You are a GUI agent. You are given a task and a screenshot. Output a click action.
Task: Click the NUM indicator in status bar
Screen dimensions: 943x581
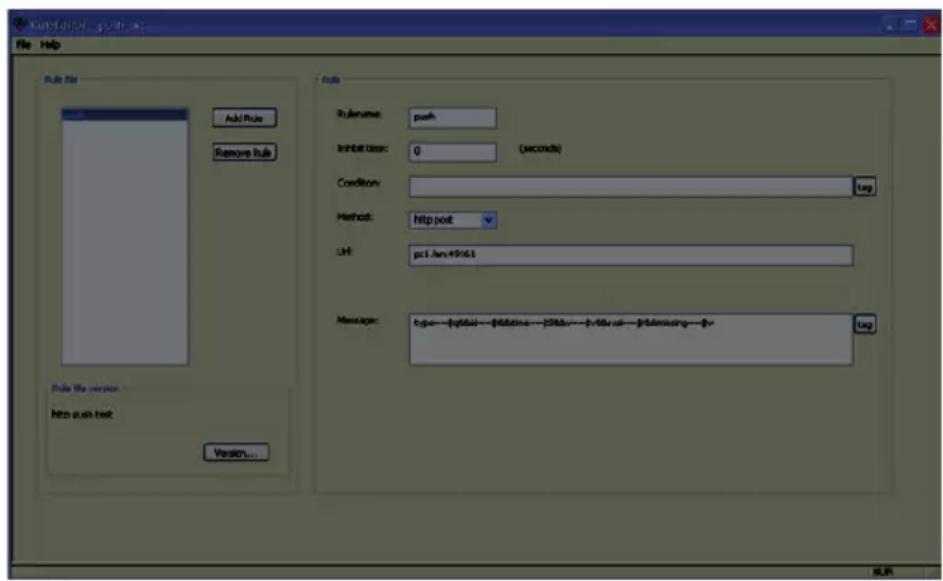883,571
